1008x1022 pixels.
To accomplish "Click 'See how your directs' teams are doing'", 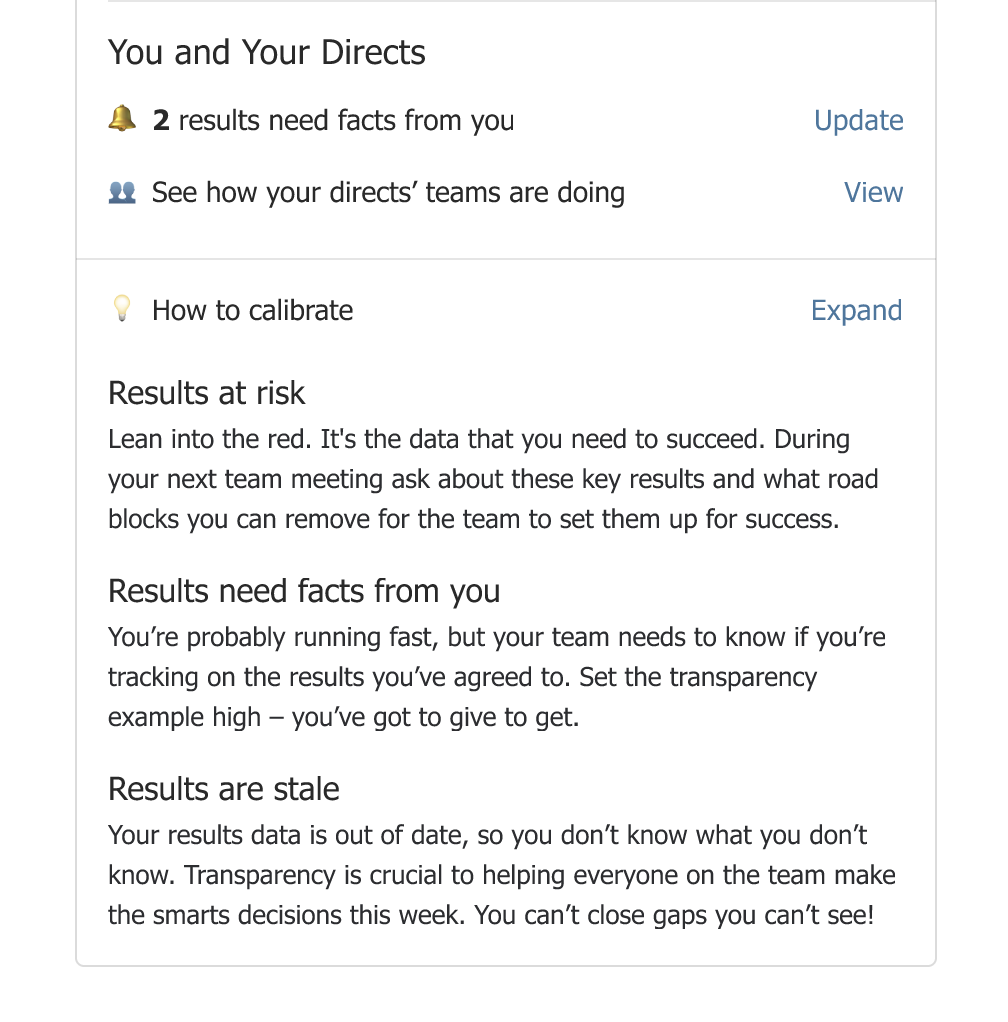I will (x=388, y=193).
